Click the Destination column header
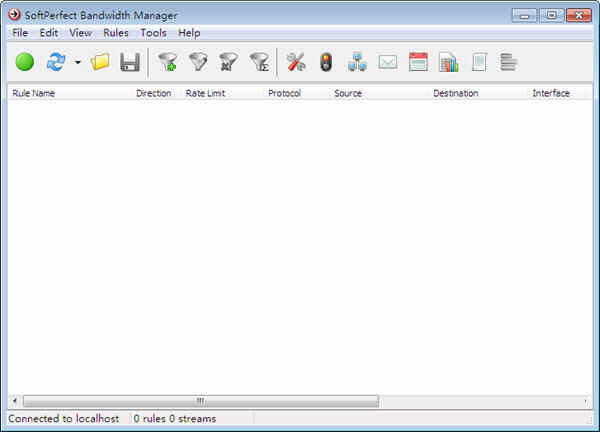The image size is (600, 432). (x=455, y=93)
